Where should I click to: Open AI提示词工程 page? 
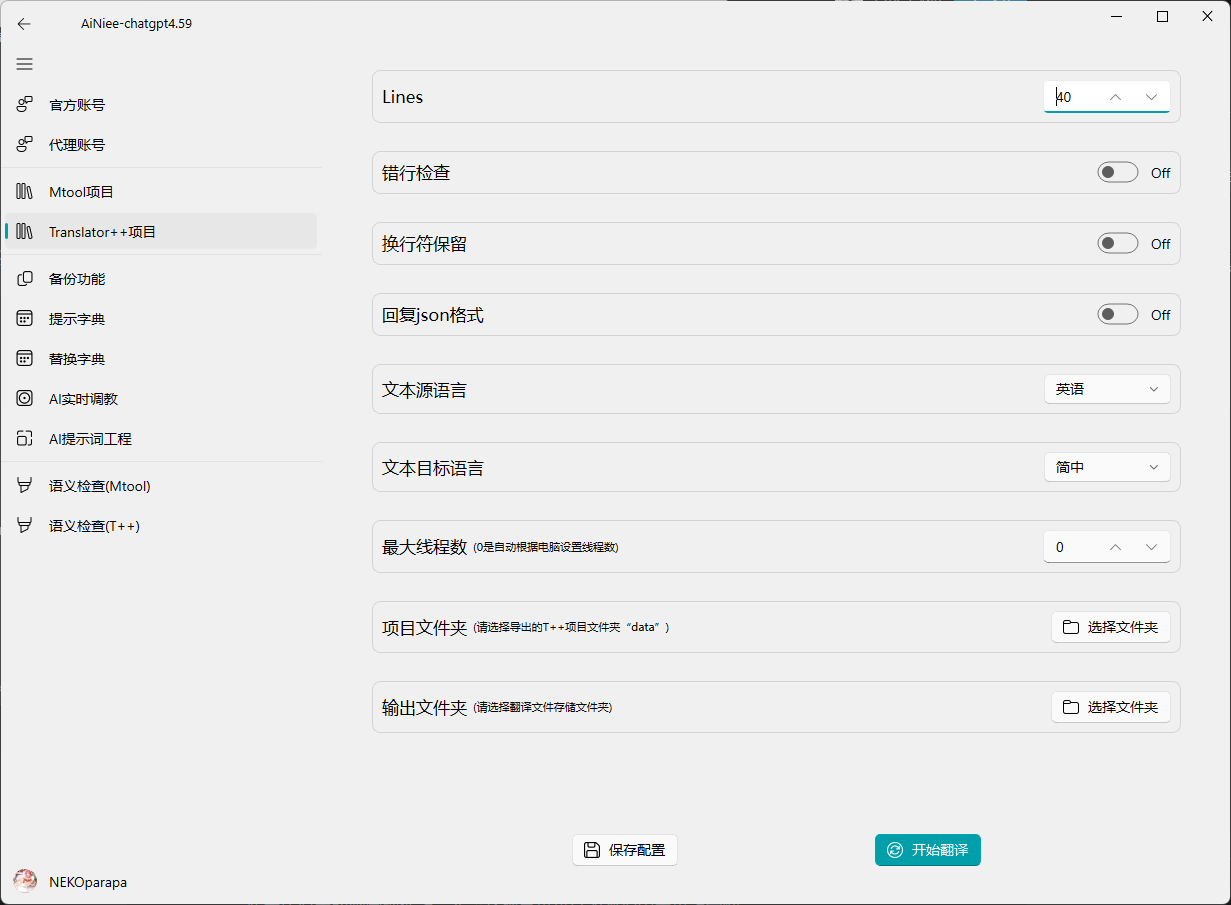pos(161,438)
